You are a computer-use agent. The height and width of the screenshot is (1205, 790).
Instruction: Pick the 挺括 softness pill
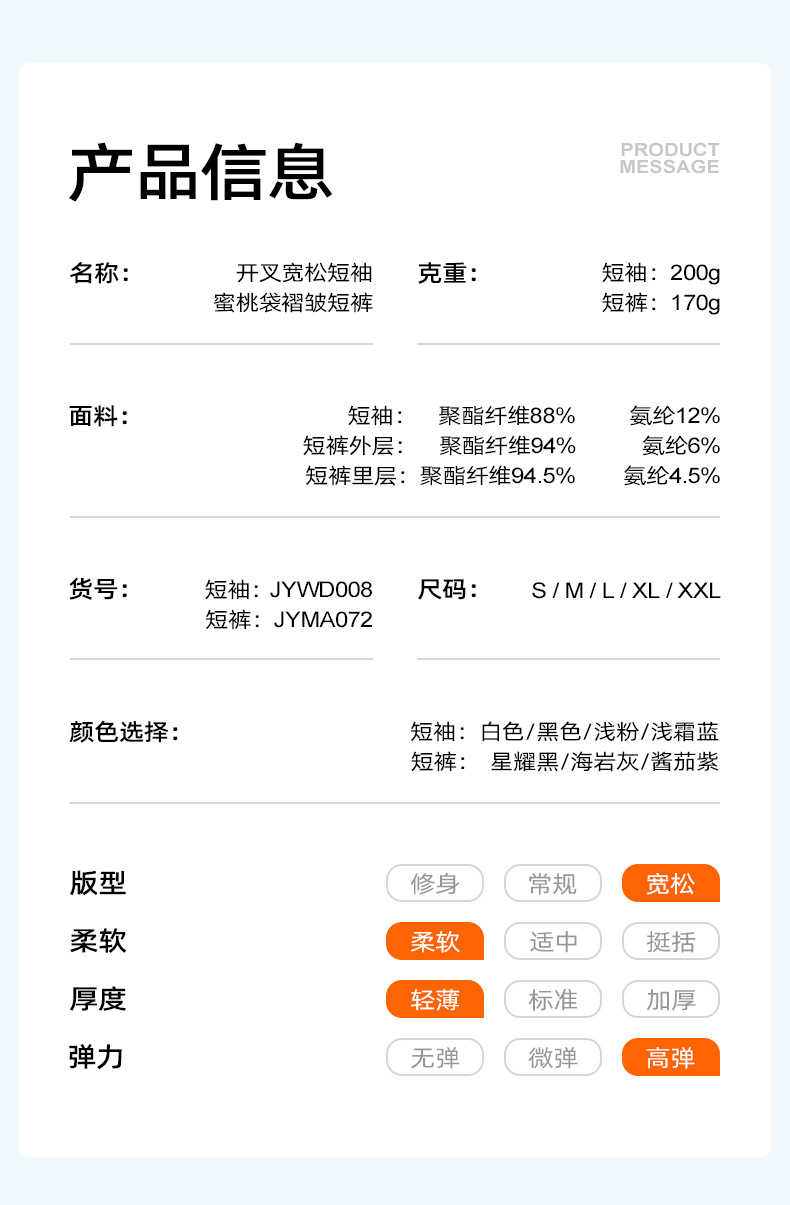tap(670, 941)
